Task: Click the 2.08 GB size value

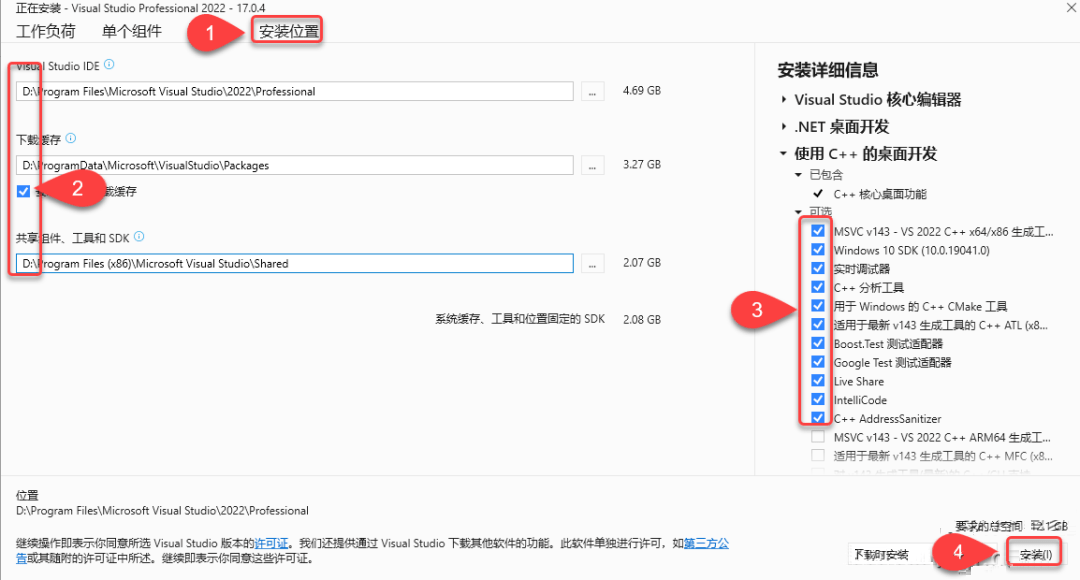Action: [x=642, y=320]
